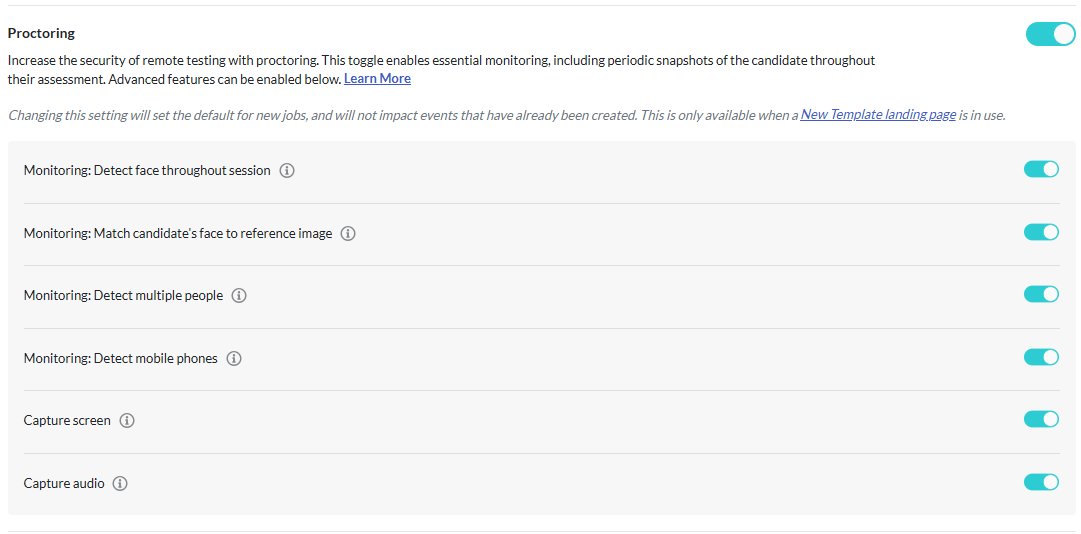
Task: Click the "Capture audio" label text
Action: (64, 484)
